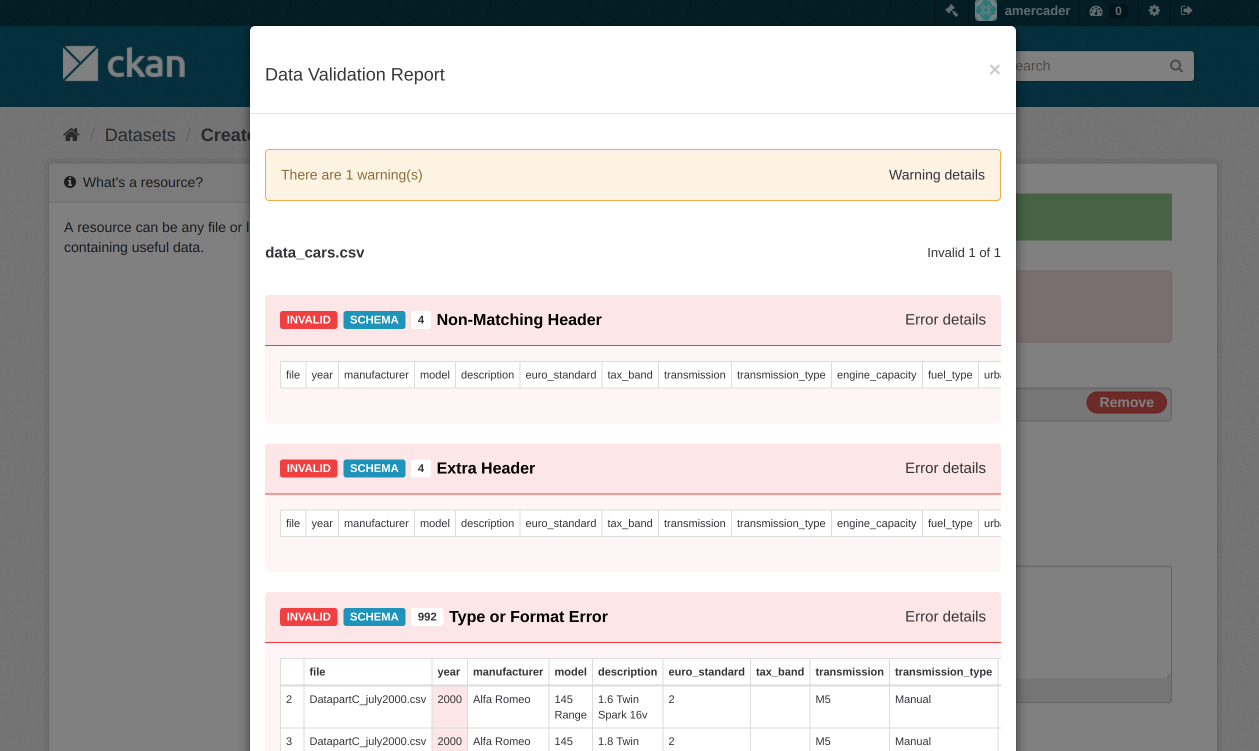Screen dimensions: 1259x751
Task: Select 145 Range model cell in row 2
Action: click(x=571, y=707)
